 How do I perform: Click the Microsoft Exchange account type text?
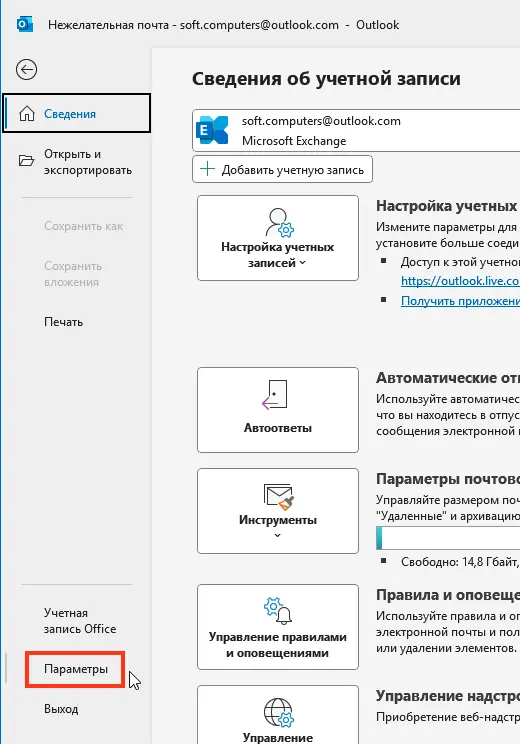click(294, 141)
